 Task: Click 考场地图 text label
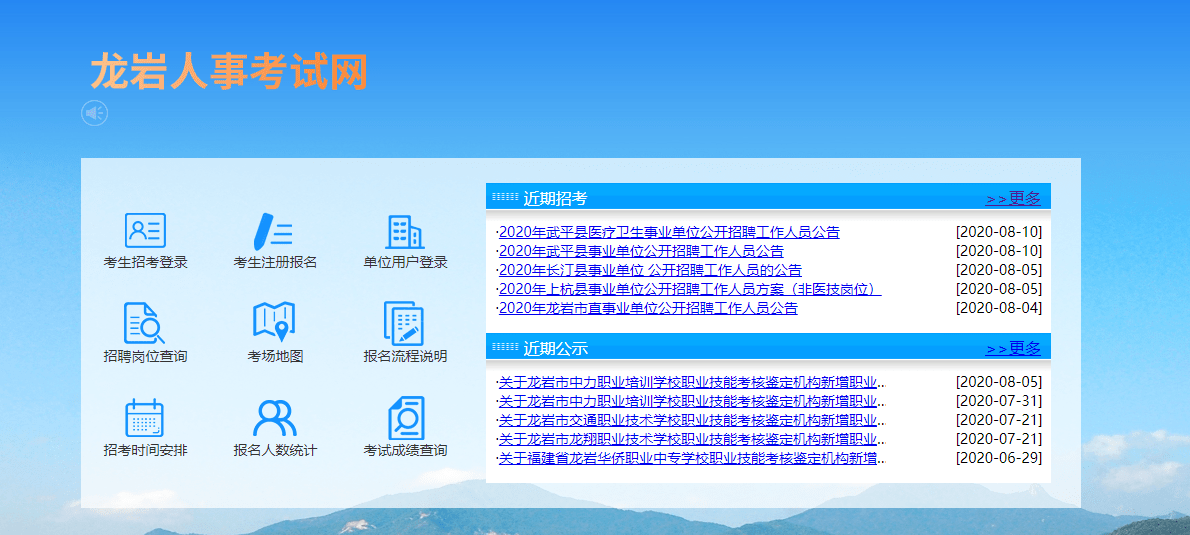[275, 357]
